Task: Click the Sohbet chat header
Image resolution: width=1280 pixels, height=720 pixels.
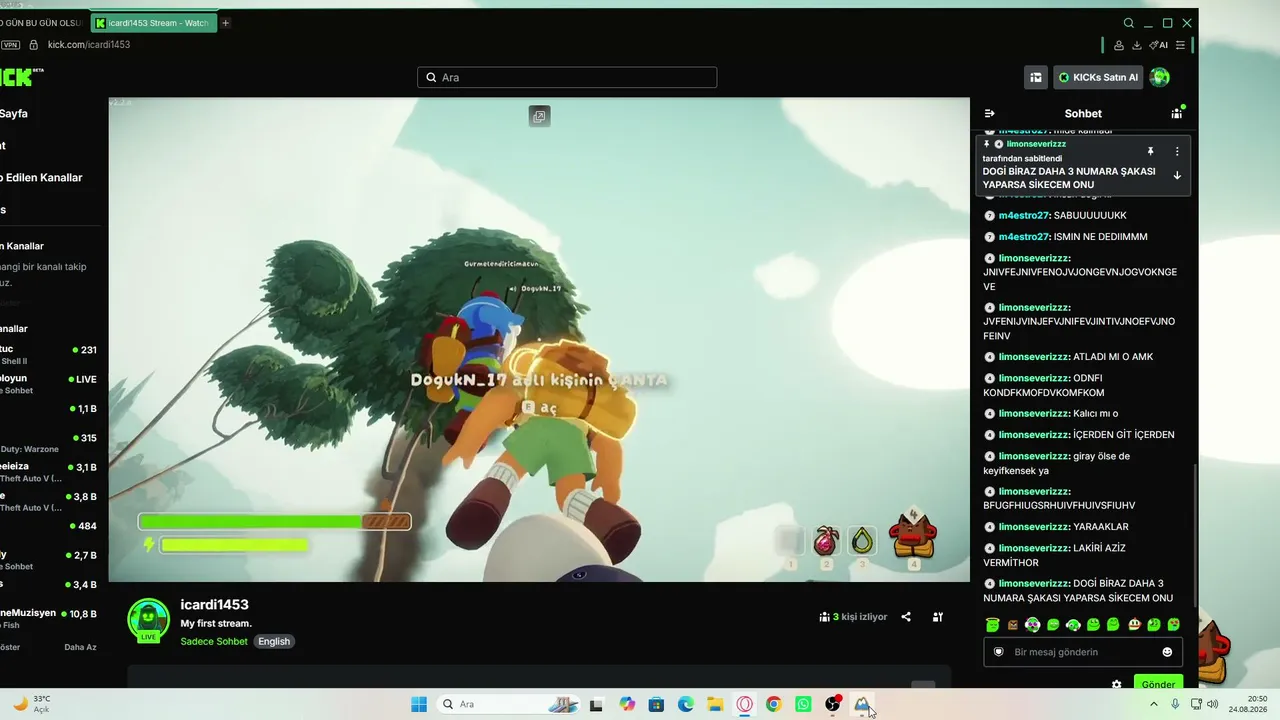Action: click(x=1083, y=113)
